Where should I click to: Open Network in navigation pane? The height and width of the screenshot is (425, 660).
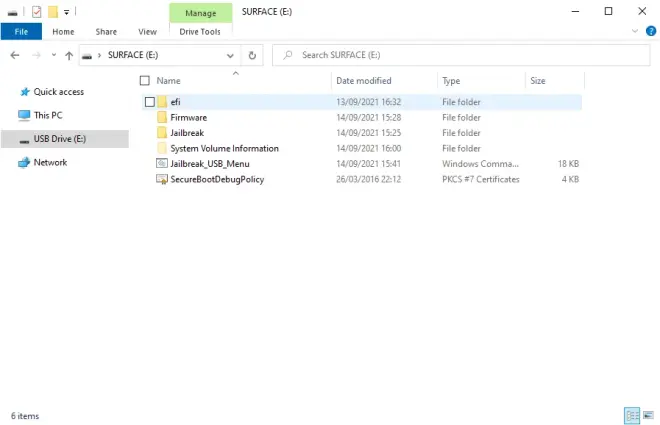(x=50, y=162)
